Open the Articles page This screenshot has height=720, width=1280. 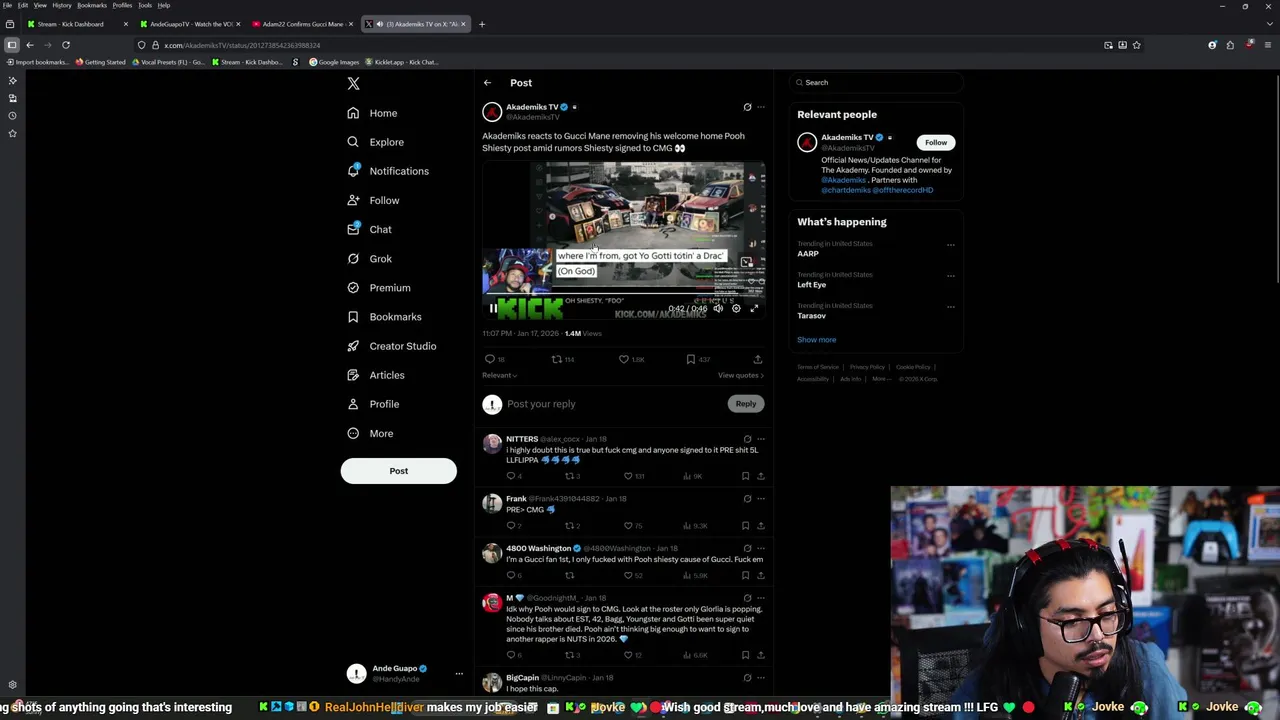click(x=376, y=375)
